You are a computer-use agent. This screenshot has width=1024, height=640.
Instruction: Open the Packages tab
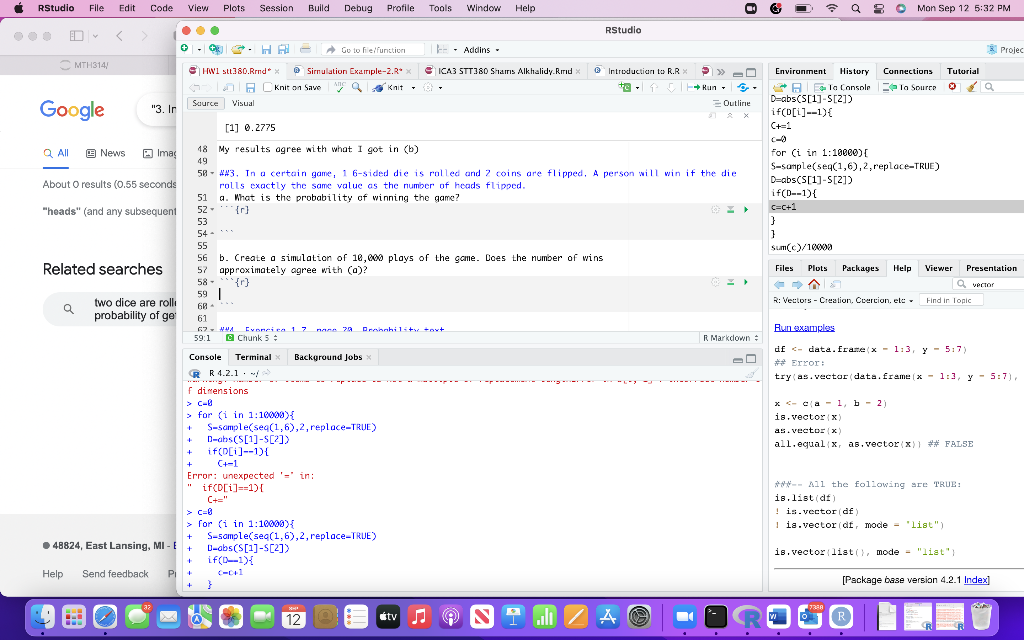click(x=860, y=268)
